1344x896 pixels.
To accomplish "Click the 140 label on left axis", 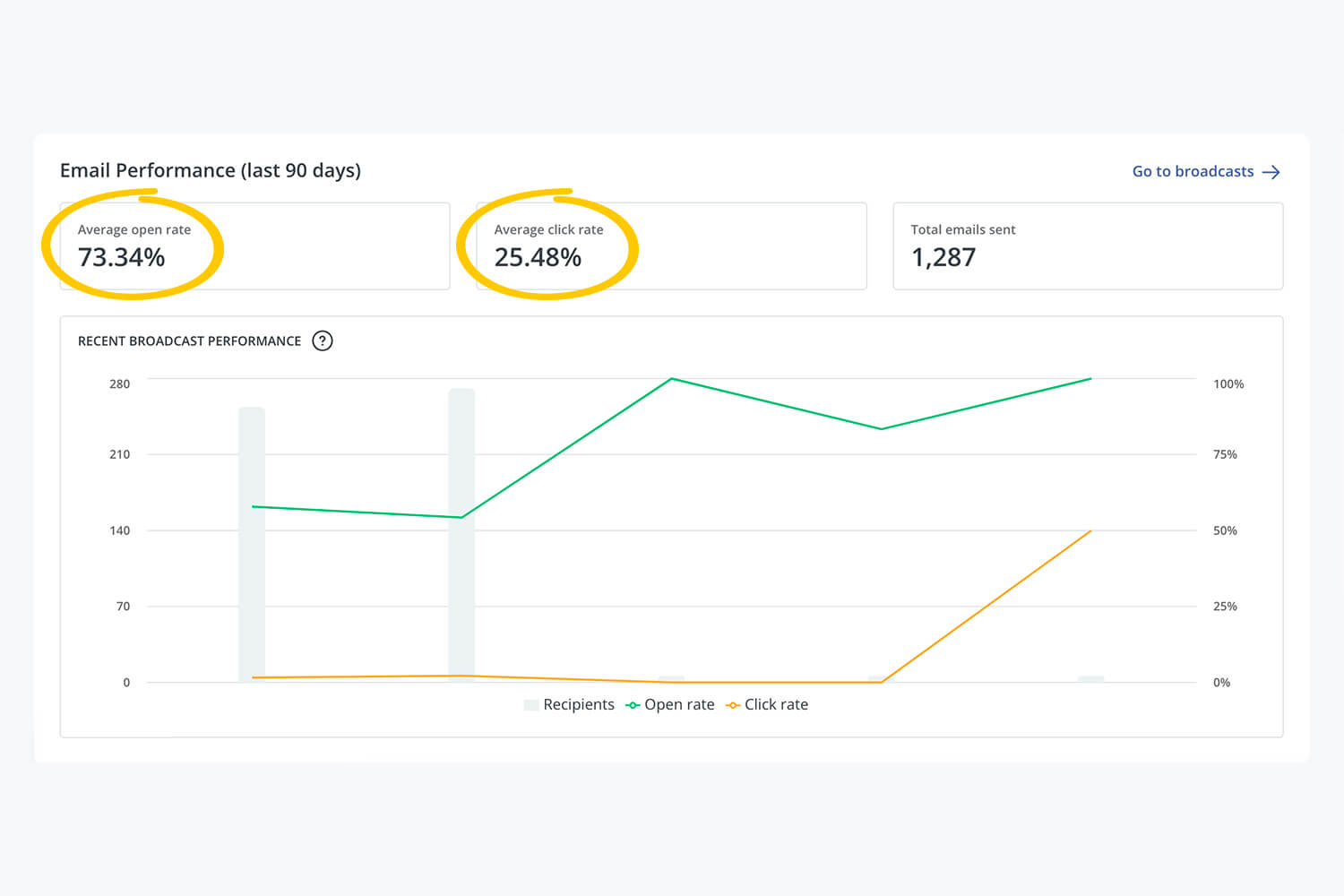I will [x=120, y=530].
